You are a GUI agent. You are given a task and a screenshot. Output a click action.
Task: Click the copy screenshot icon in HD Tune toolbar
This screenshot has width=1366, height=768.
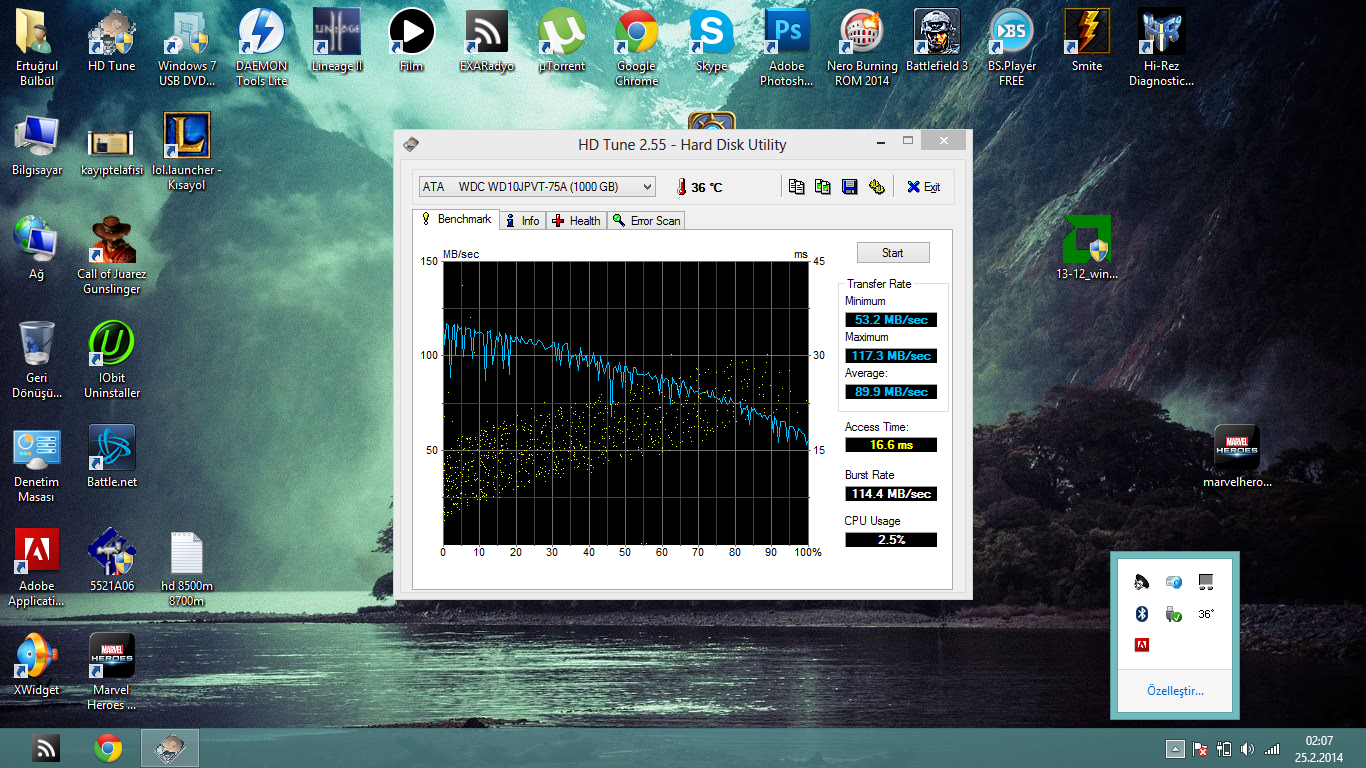click(822, 187)
